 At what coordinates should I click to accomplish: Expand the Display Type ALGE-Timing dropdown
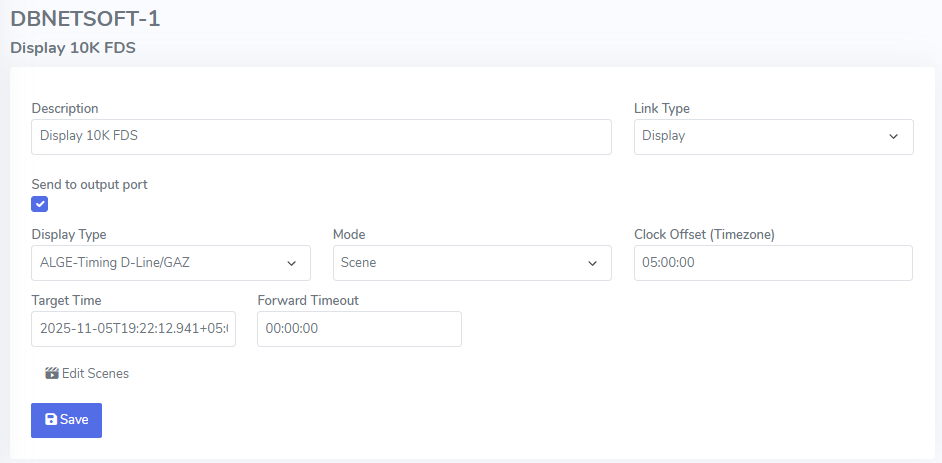coord(170,263)
